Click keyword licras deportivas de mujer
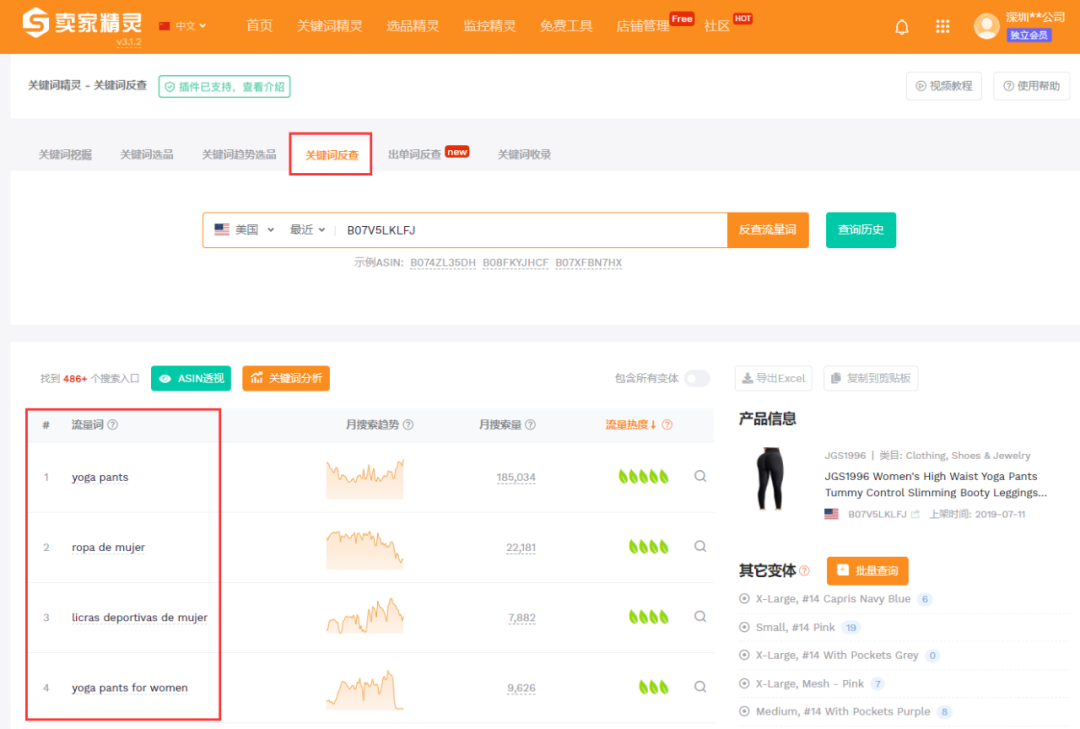 [x=139, y=618]
